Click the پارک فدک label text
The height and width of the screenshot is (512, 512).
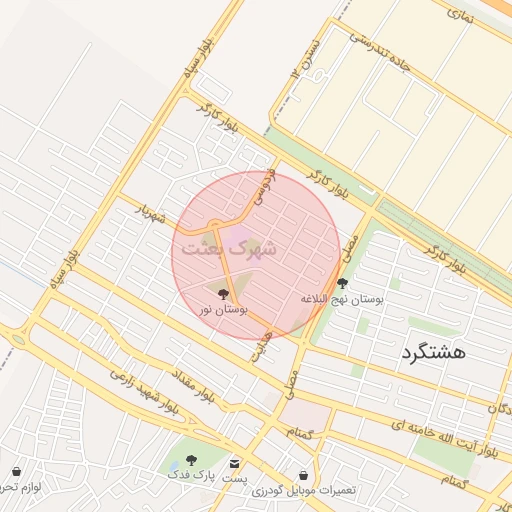tap(191, 475)
